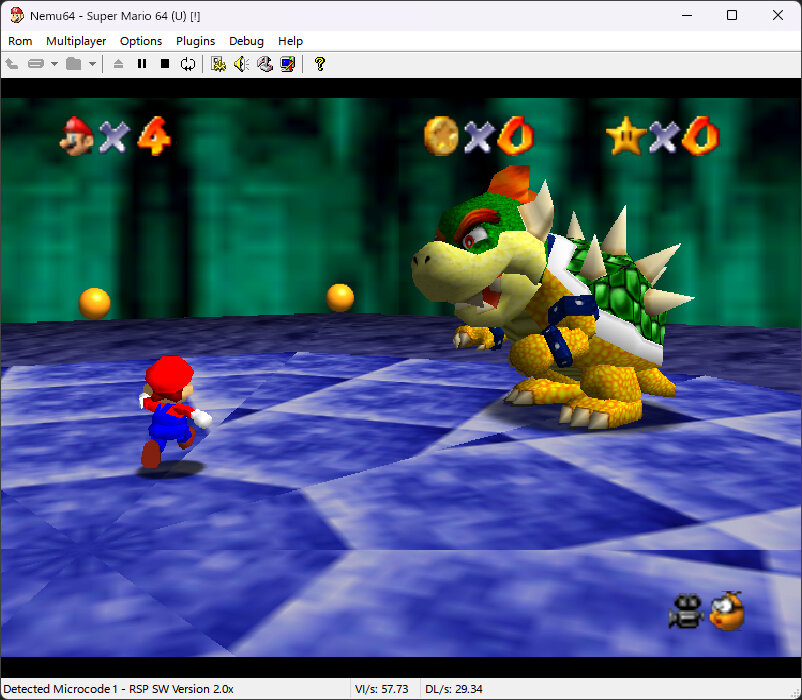Maximize the Nemu64 window
The width and height of the screenshot is (802, 700).
(732, 15)
